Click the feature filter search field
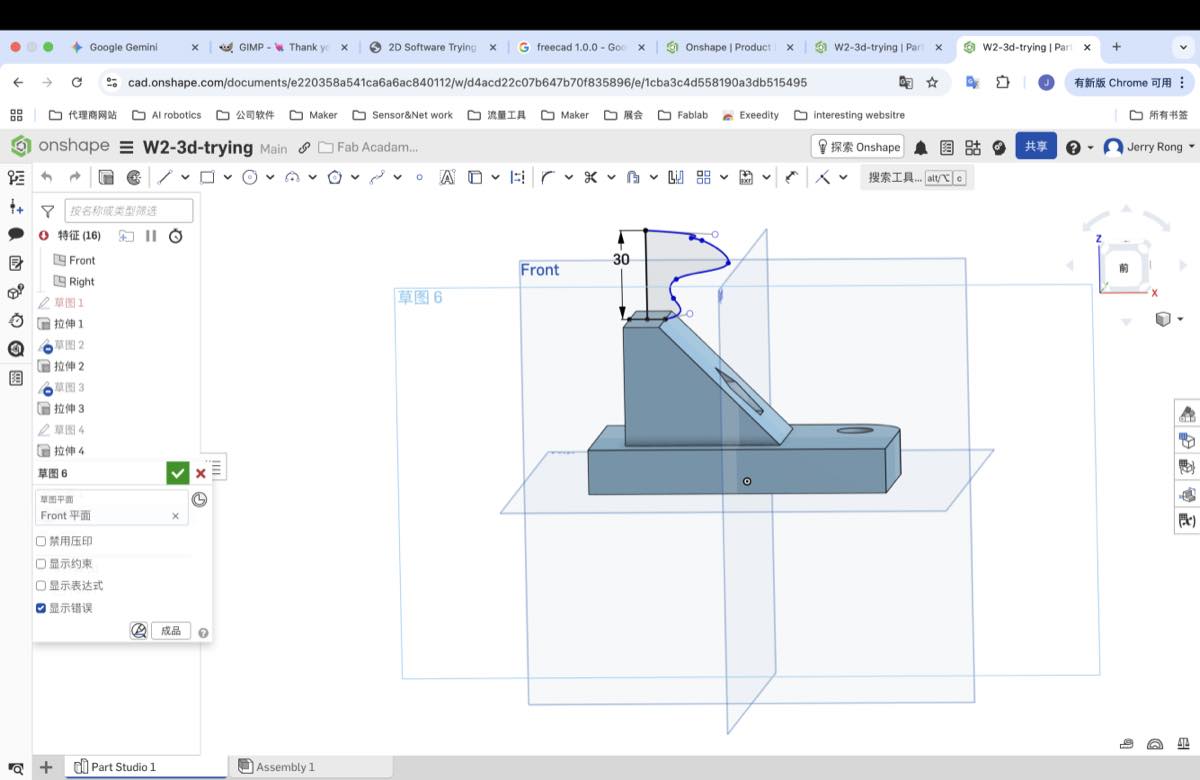The width and height of the screenshot is (1200, 780). (129, 211)
